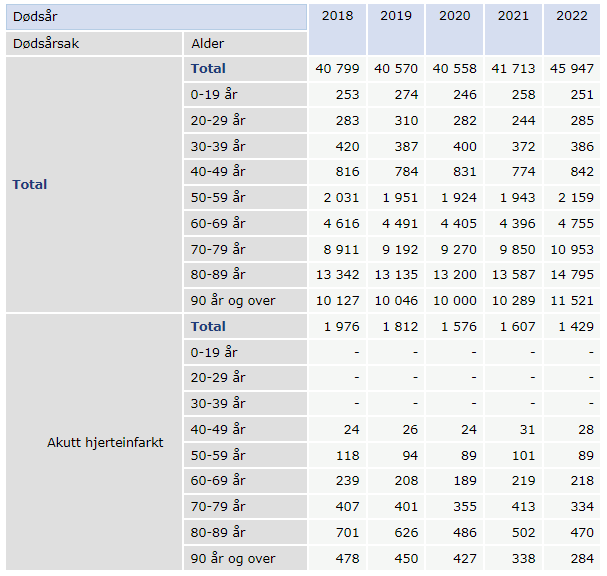Click value 701 in Akutt hjerteinfarkt 80-89 år
607x576 pixels.
(x=347, y=532)
